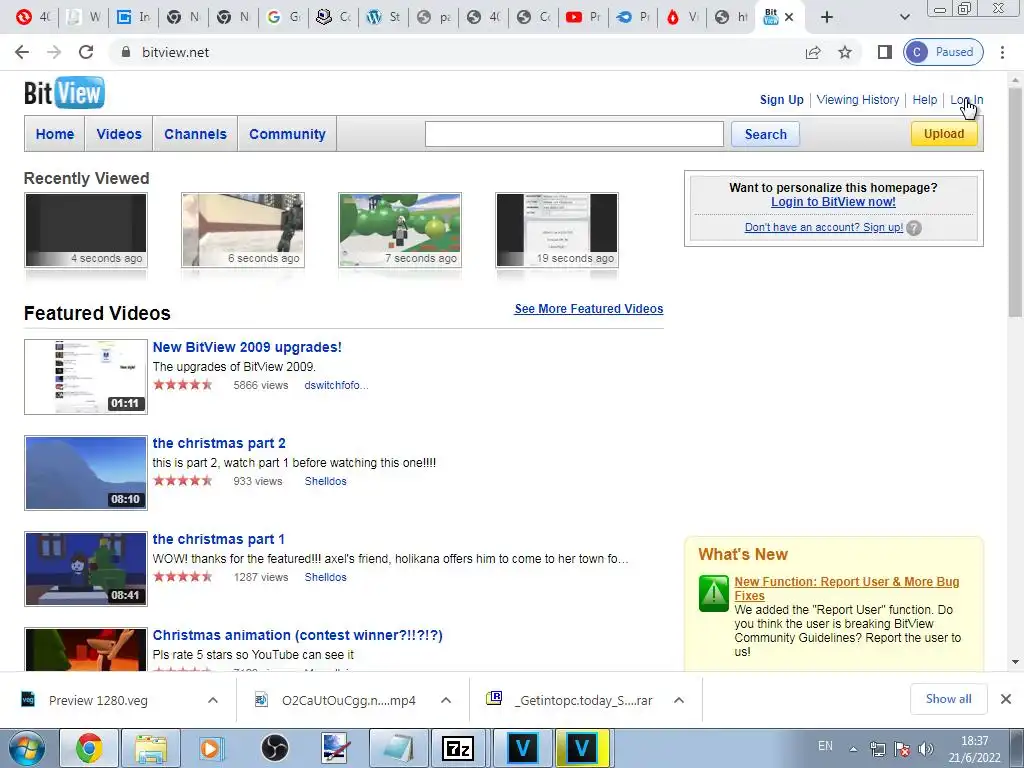Open OBS Studio taskbar icon

tap(275, 748)
